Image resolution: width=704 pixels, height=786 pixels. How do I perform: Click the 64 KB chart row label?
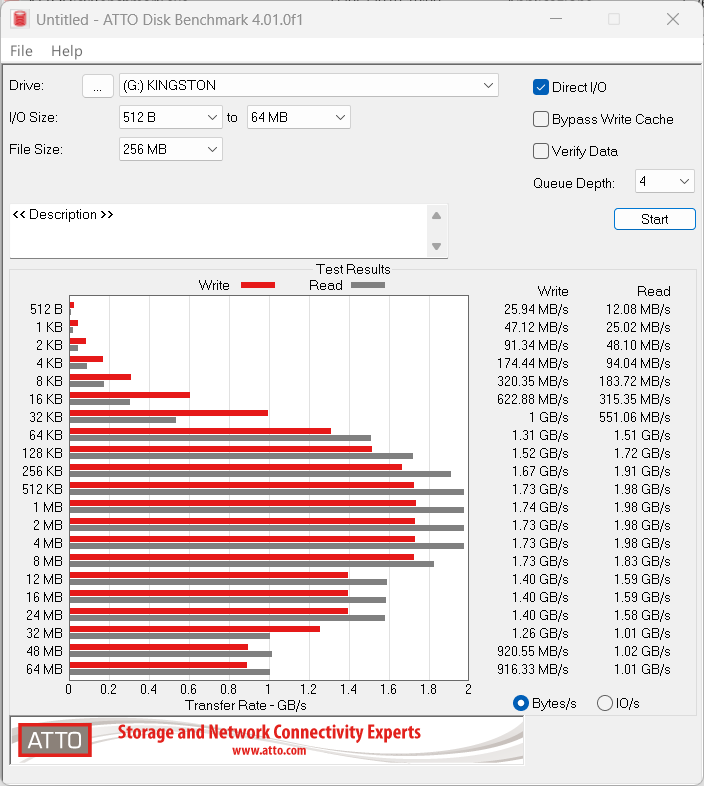pos(46,436)
